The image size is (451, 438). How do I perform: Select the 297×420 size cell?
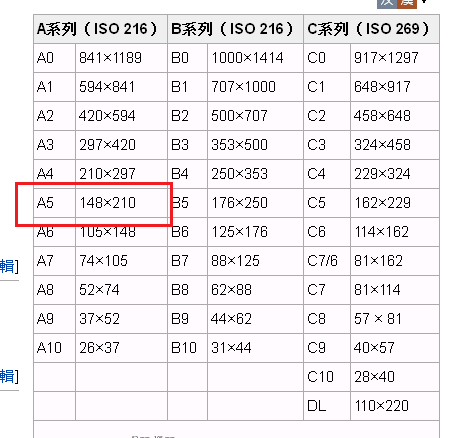pos(121,145)
